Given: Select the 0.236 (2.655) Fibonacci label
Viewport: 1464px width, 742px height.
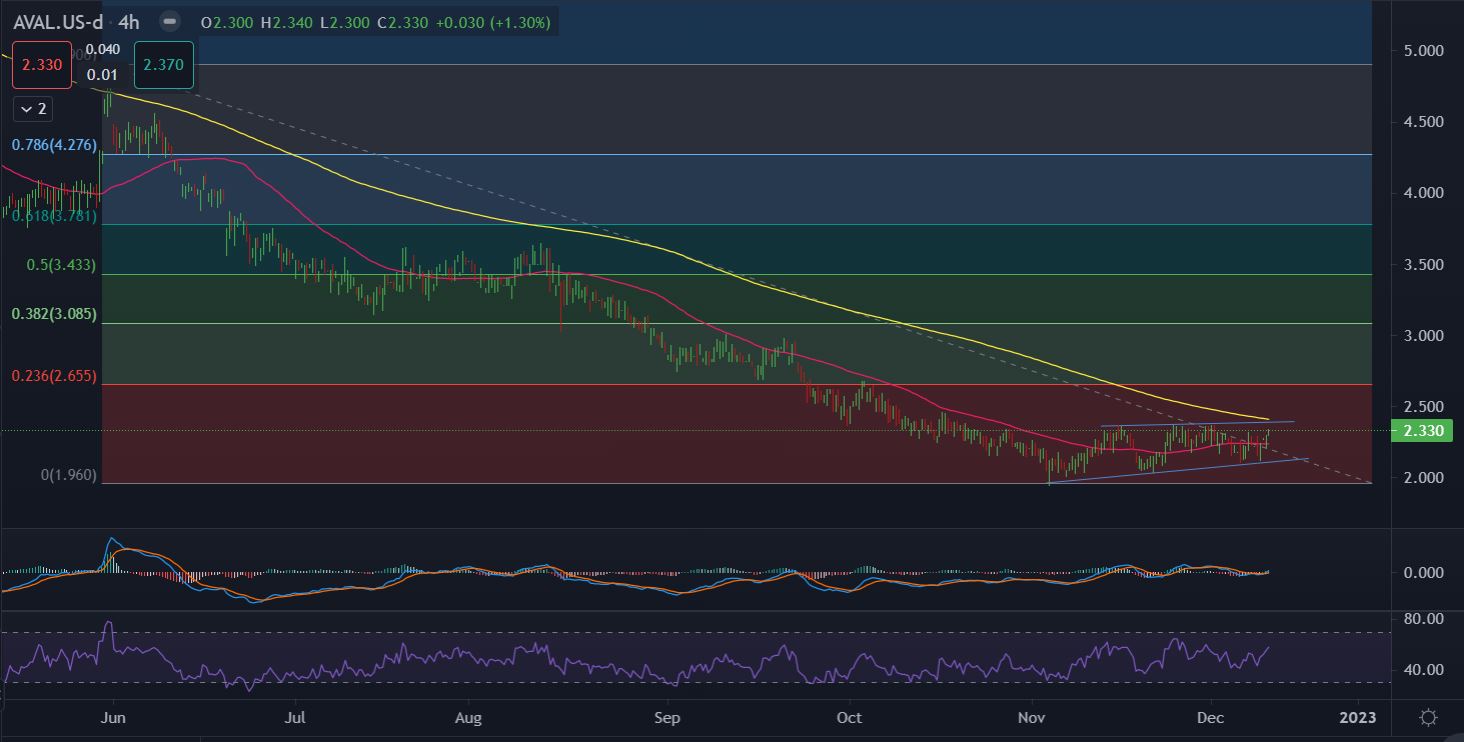Looking at the screenshot, I should click(54, 376).
